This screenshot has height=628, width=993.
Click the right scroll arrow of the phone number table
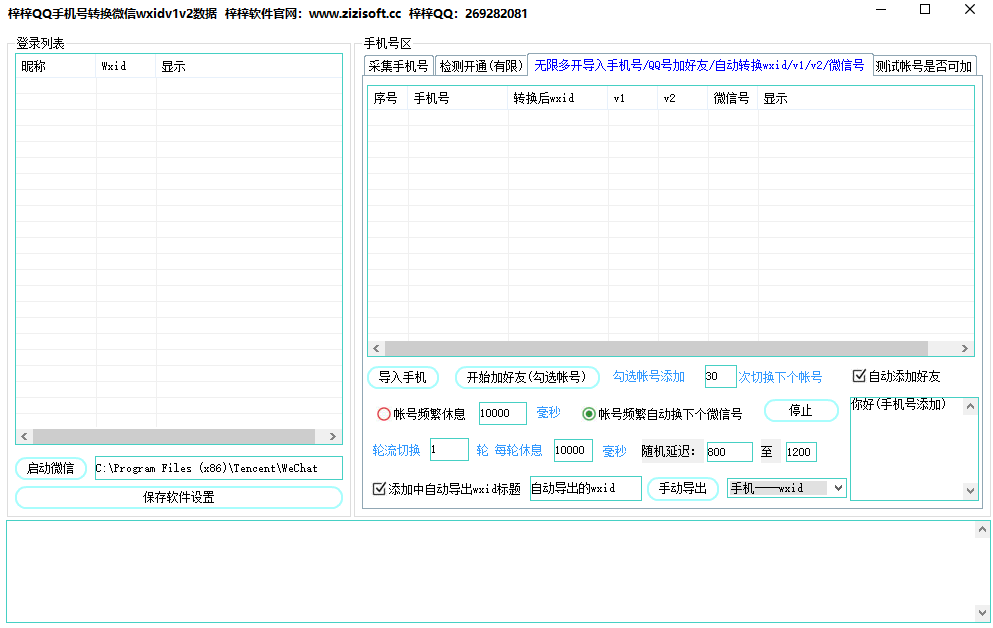(965, 349)
